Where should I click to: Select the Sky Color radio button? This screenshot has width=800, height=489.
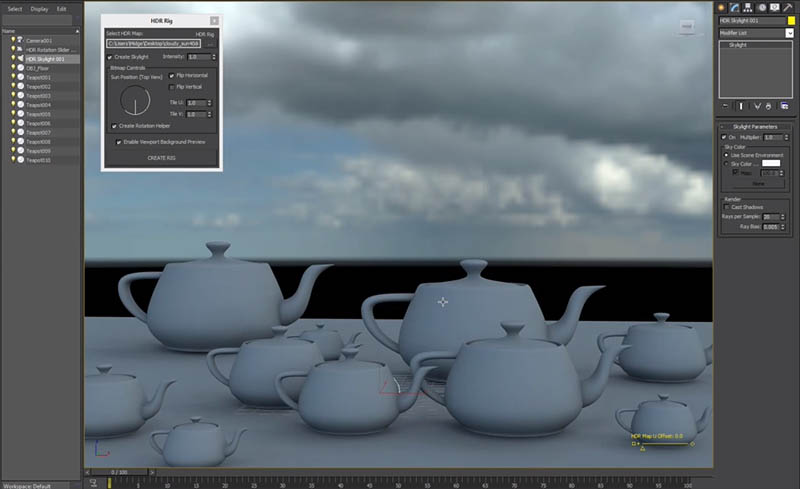click(726, 163)
